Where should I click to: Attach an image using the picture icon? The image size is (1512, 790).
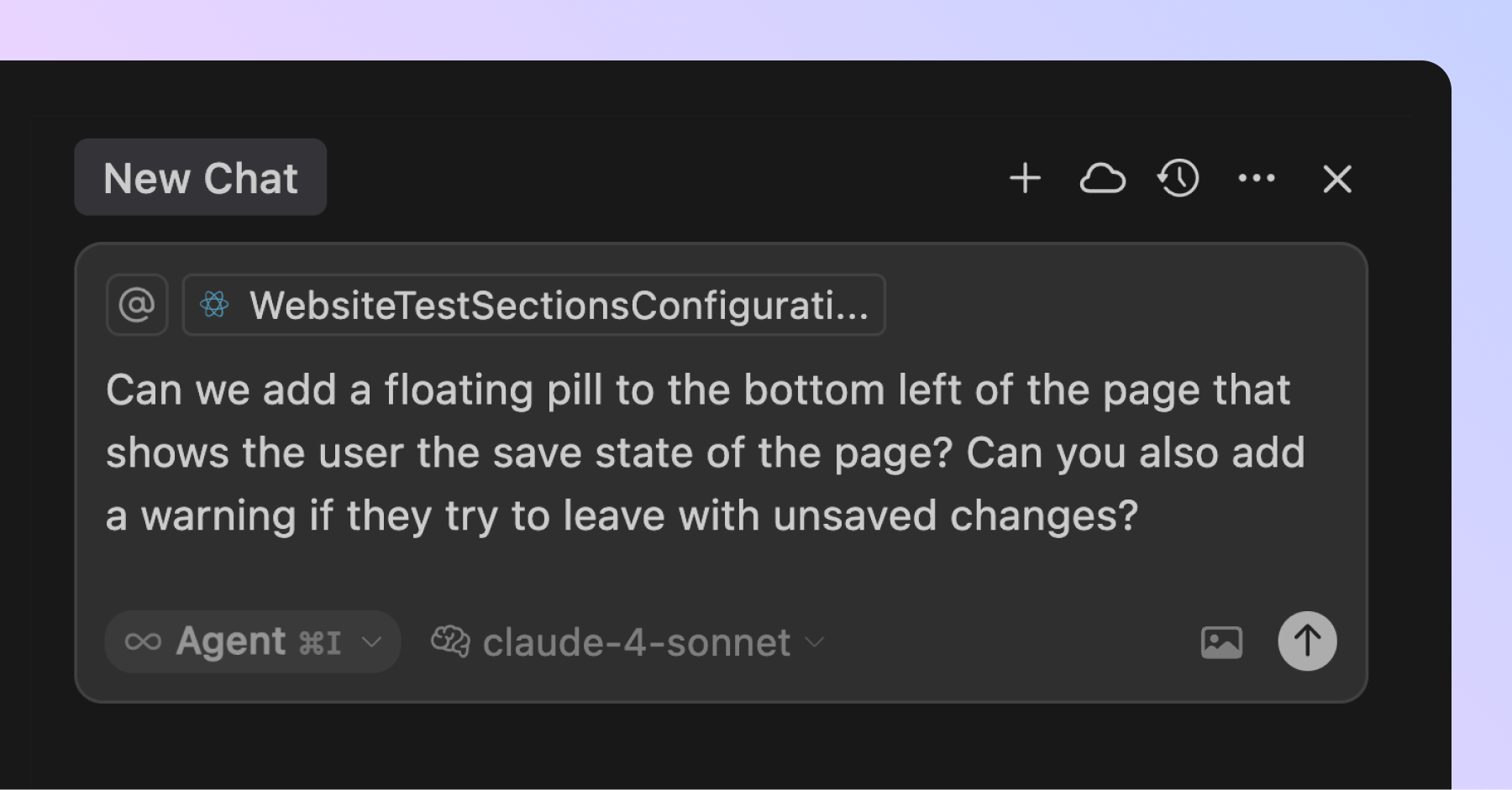pyautogui.click(x=1221, y=642)
